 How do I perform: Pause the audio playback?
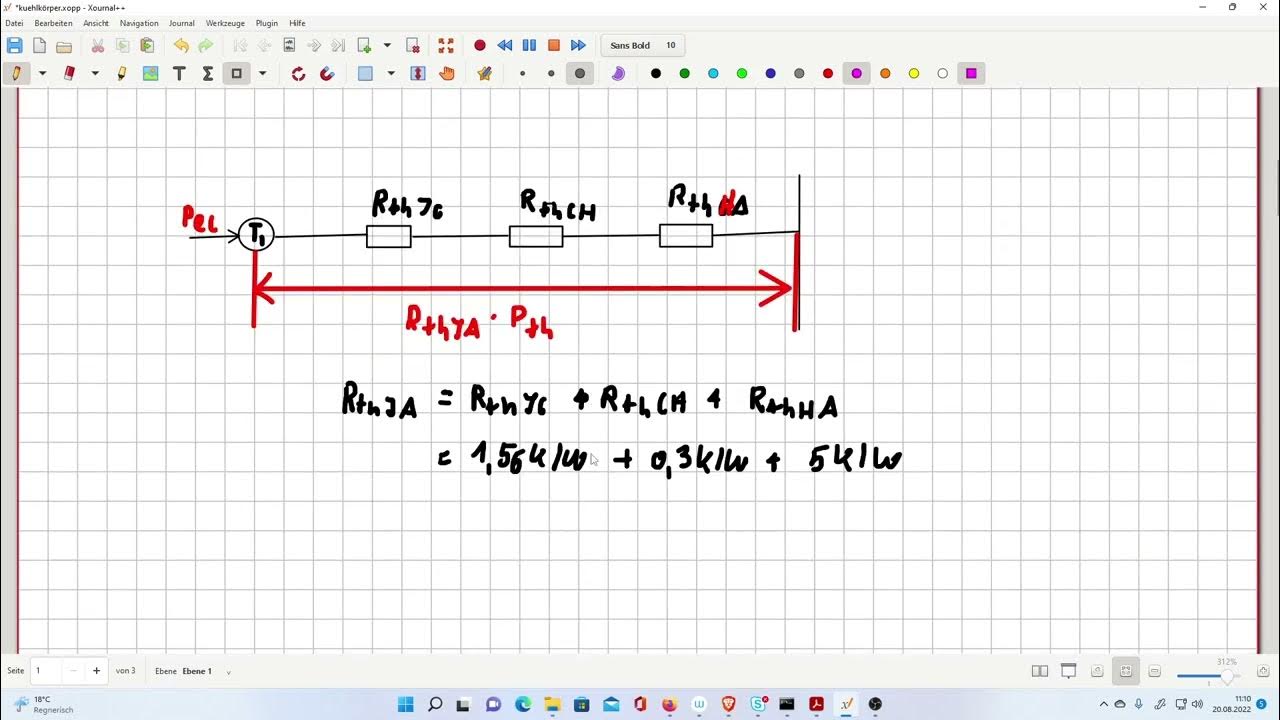point(529,45)
